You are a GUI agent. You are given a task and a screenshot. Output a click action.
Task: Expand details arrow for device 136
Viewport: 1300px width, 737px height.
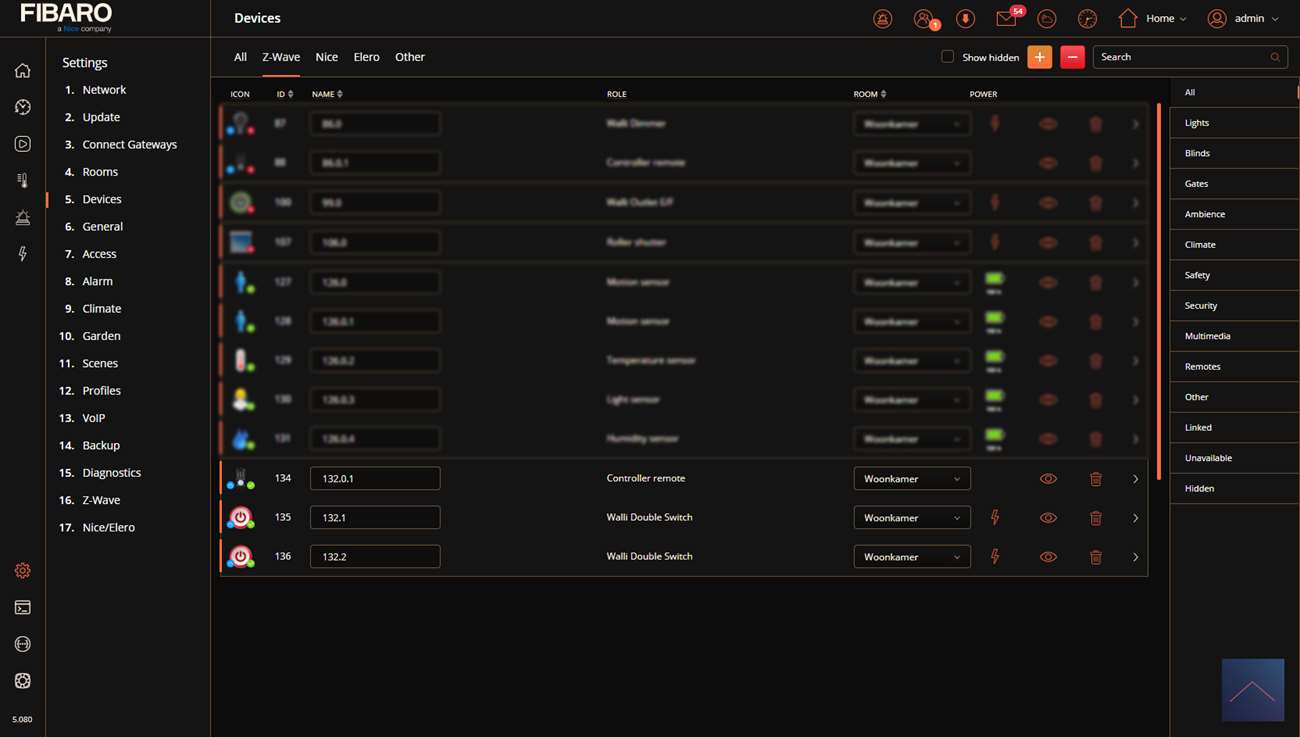[x=1135, y=557]
